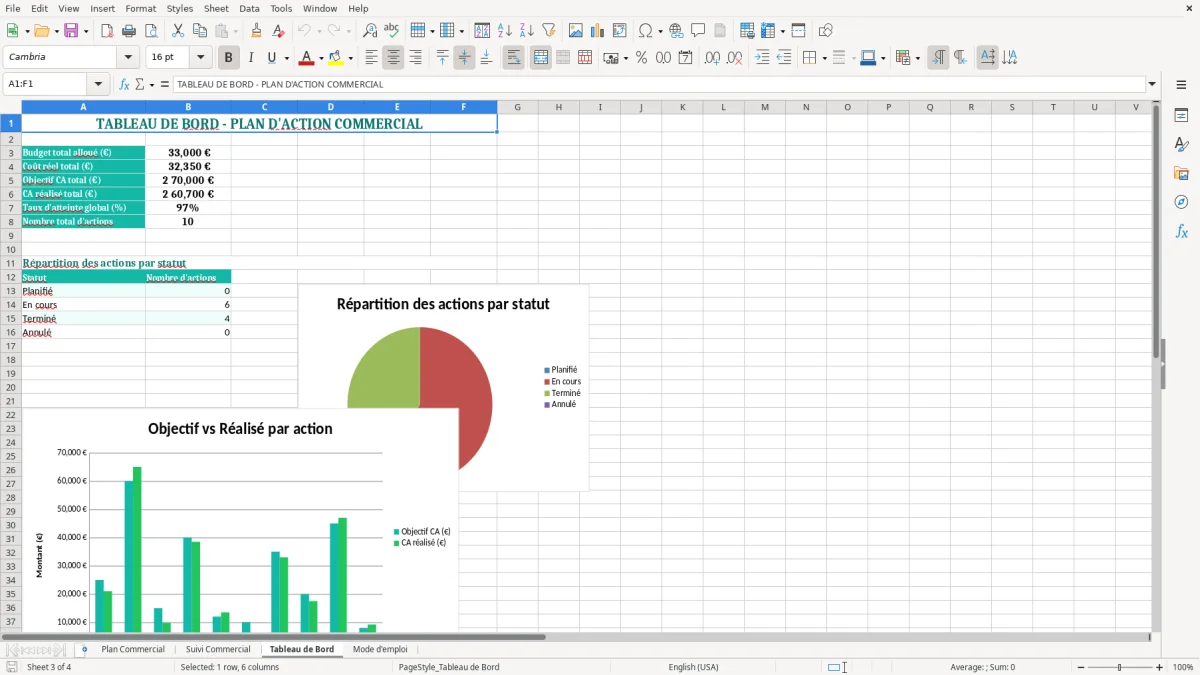This screenshot has height=675, width=1200.
Task: Toggle Underline formatting
Action: coord(271,58)
